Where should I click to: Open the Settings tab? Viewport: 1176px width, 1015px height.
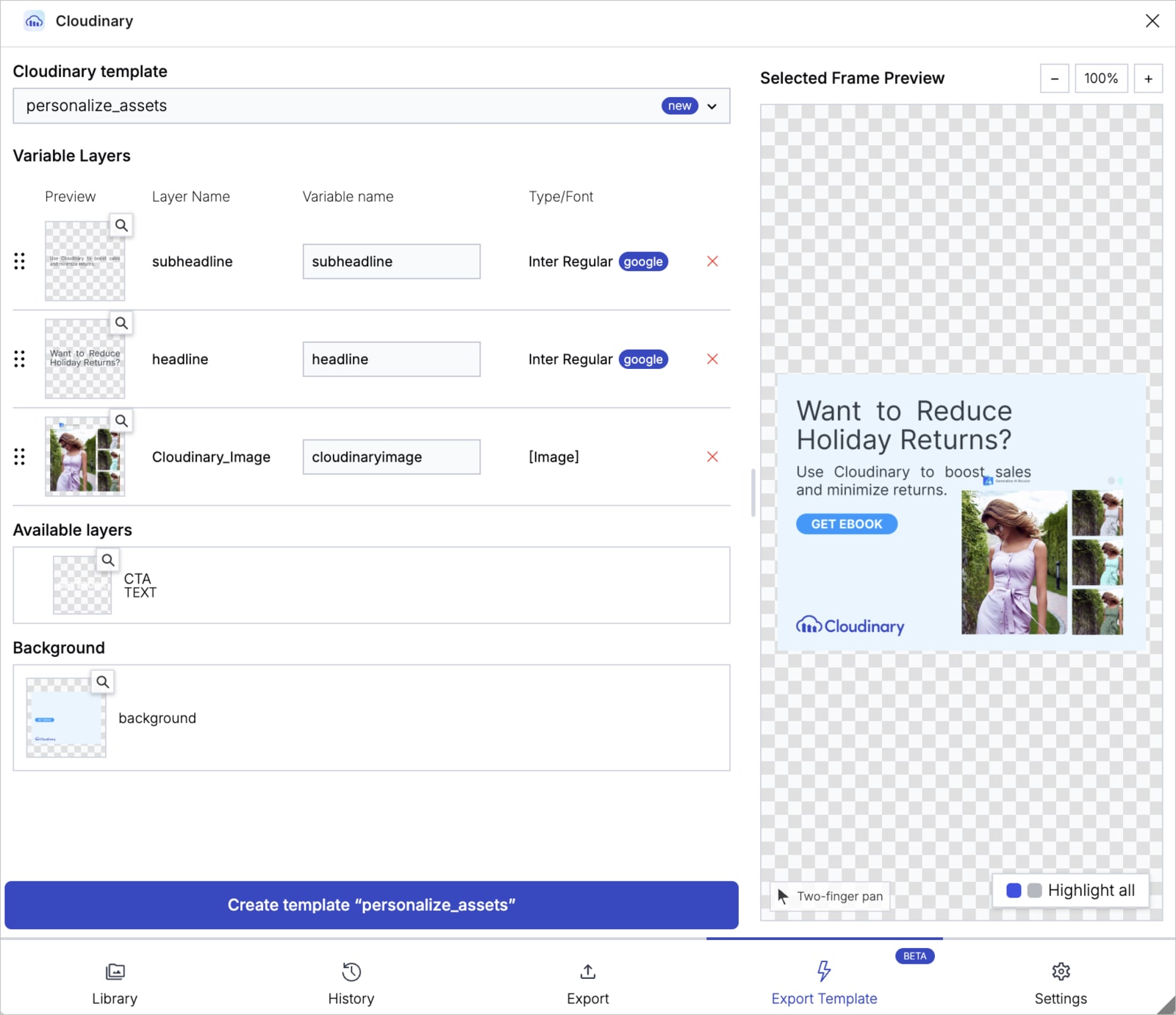click(x=1061, y=984)
